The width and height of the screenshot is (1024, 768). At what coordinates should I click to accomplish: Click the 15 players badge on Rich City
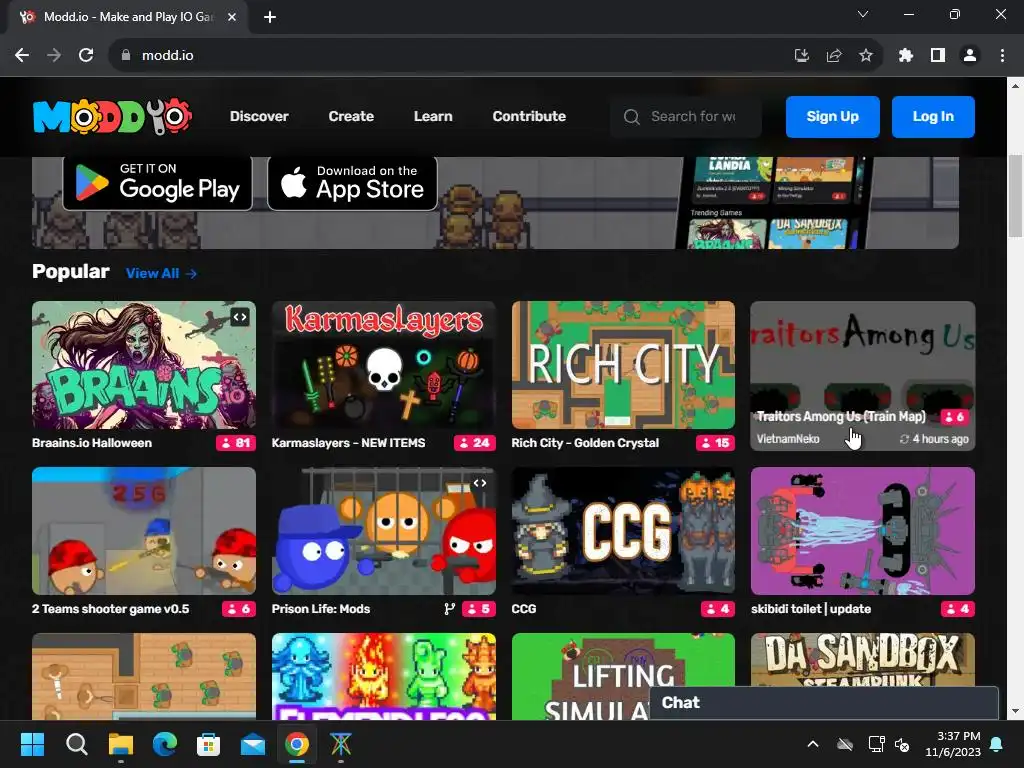[716, 443]
